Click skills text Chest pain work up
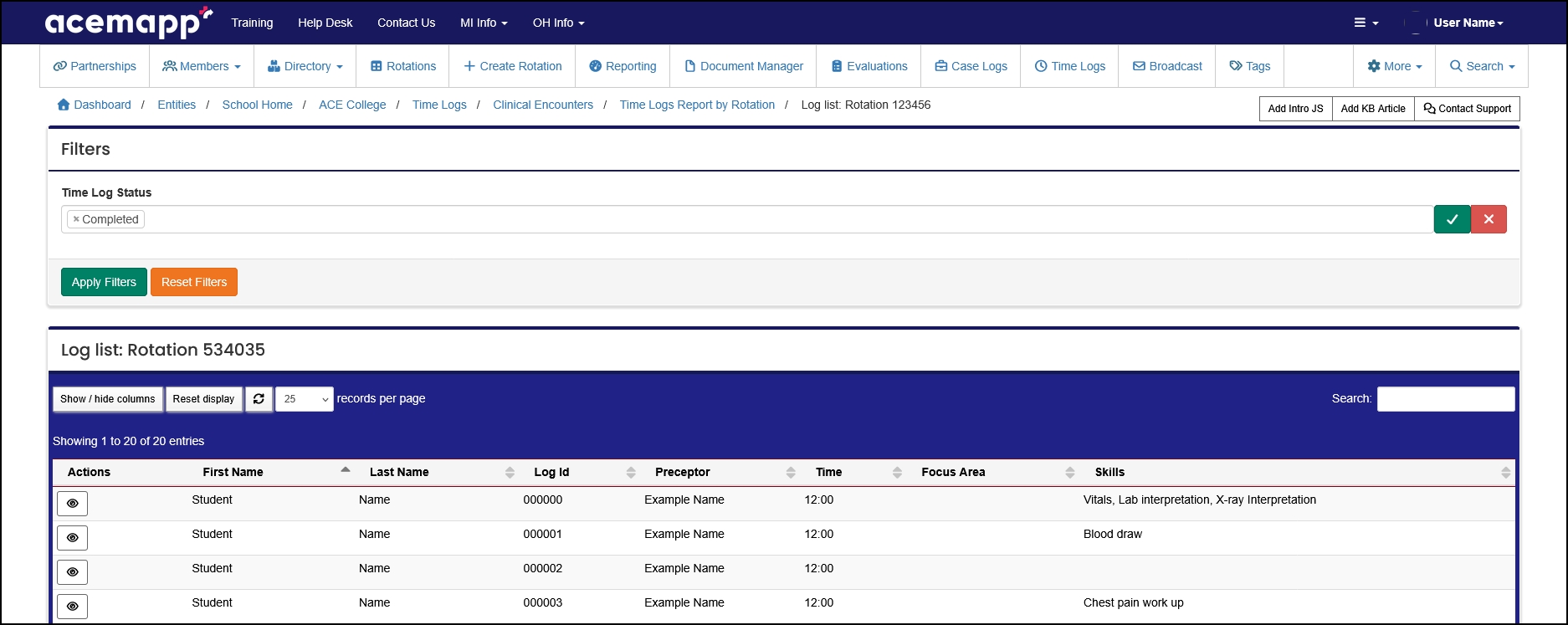The width and height of the screenshot is (1568, 625). pos(1134,602)
